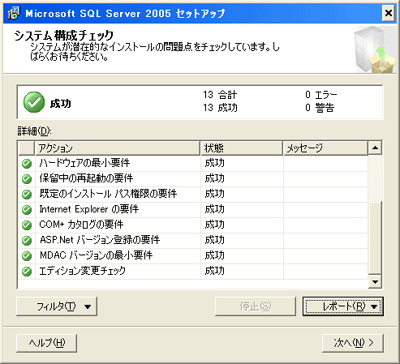Image resolution: width=400 pixels, height=364 pixels.
Task: Open the フィルタ(T) dropdown button
Action: click(x=57, y=306)
